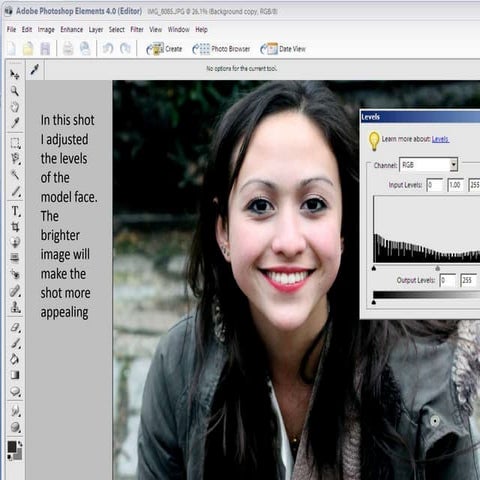This screenshot has width=480, height=480.
Task: Select the Lasso tool
Action: coord(15,158)
